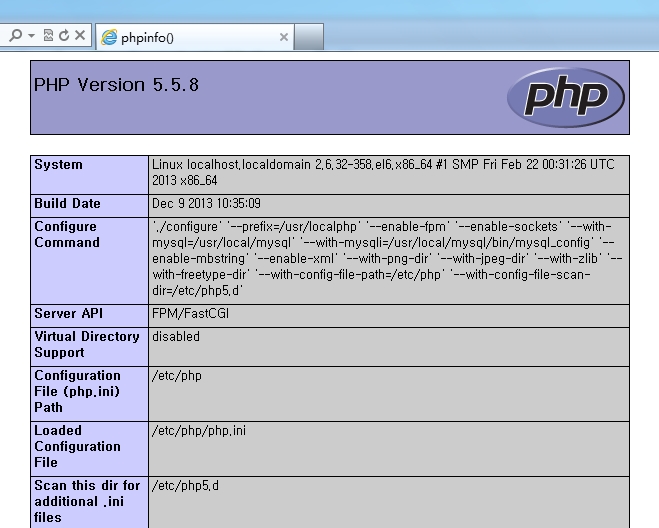Click the Dec 9 2013 10:35:09 value
Image resolution: width=659 pixels, height=528 pixels.
pos(206,203)
